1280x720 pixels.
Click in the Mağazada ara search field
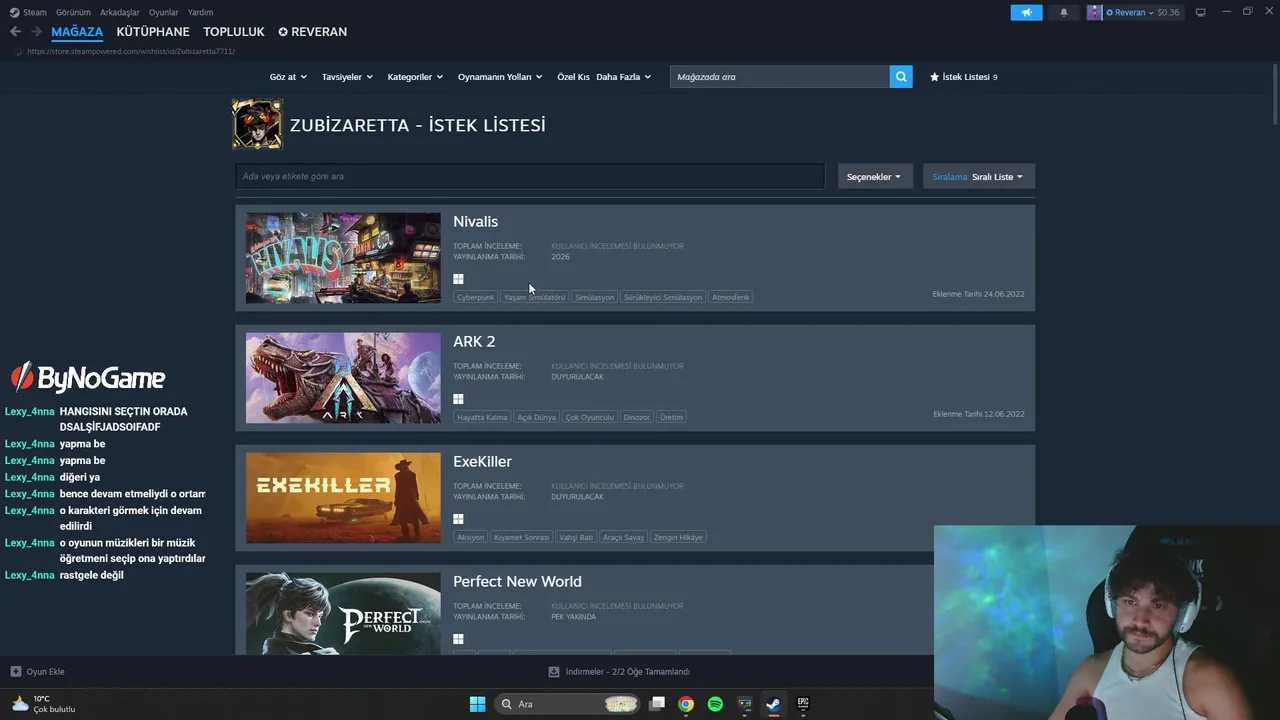point(780,76)
